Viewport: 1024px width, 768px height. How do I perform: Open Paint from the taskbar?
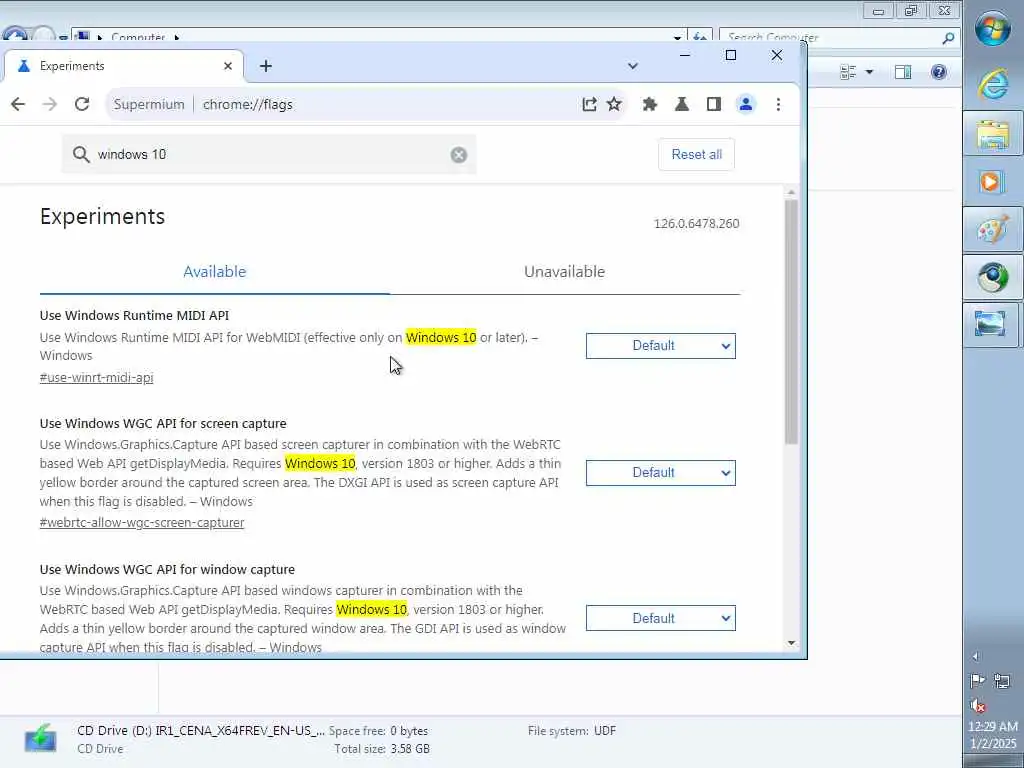[x=993, y=230]
